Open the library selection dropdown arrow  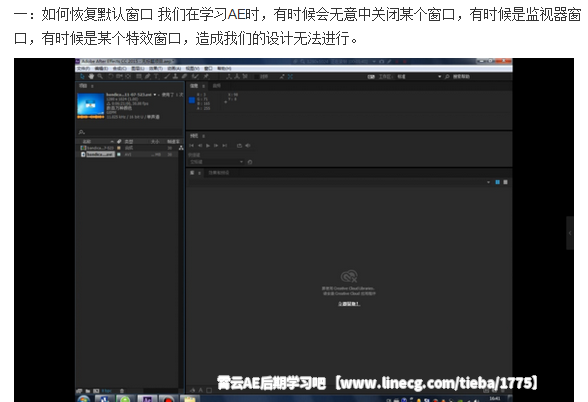[488, 182]
